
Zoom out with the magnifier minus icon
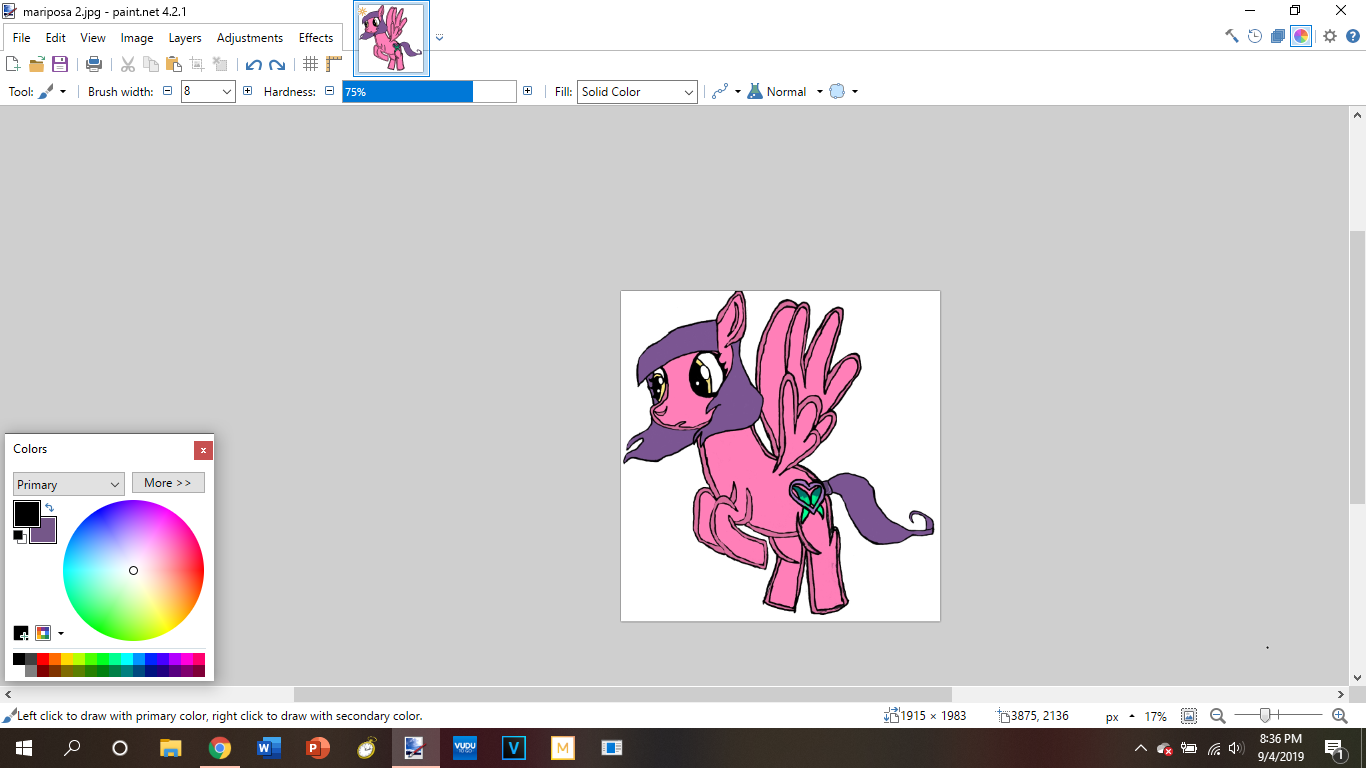pyautogui.click(x=1217, y=716)
